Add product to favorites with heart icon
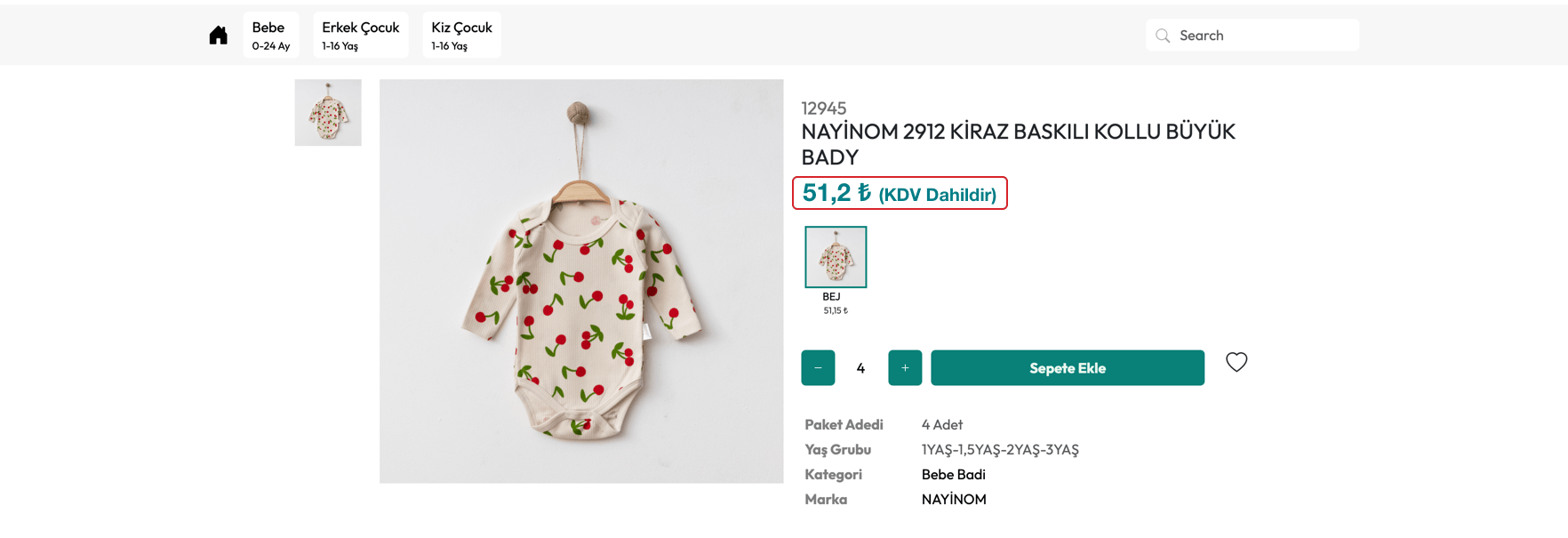The width and height of the screenshot is (1568, 538). coord(1236,362)
